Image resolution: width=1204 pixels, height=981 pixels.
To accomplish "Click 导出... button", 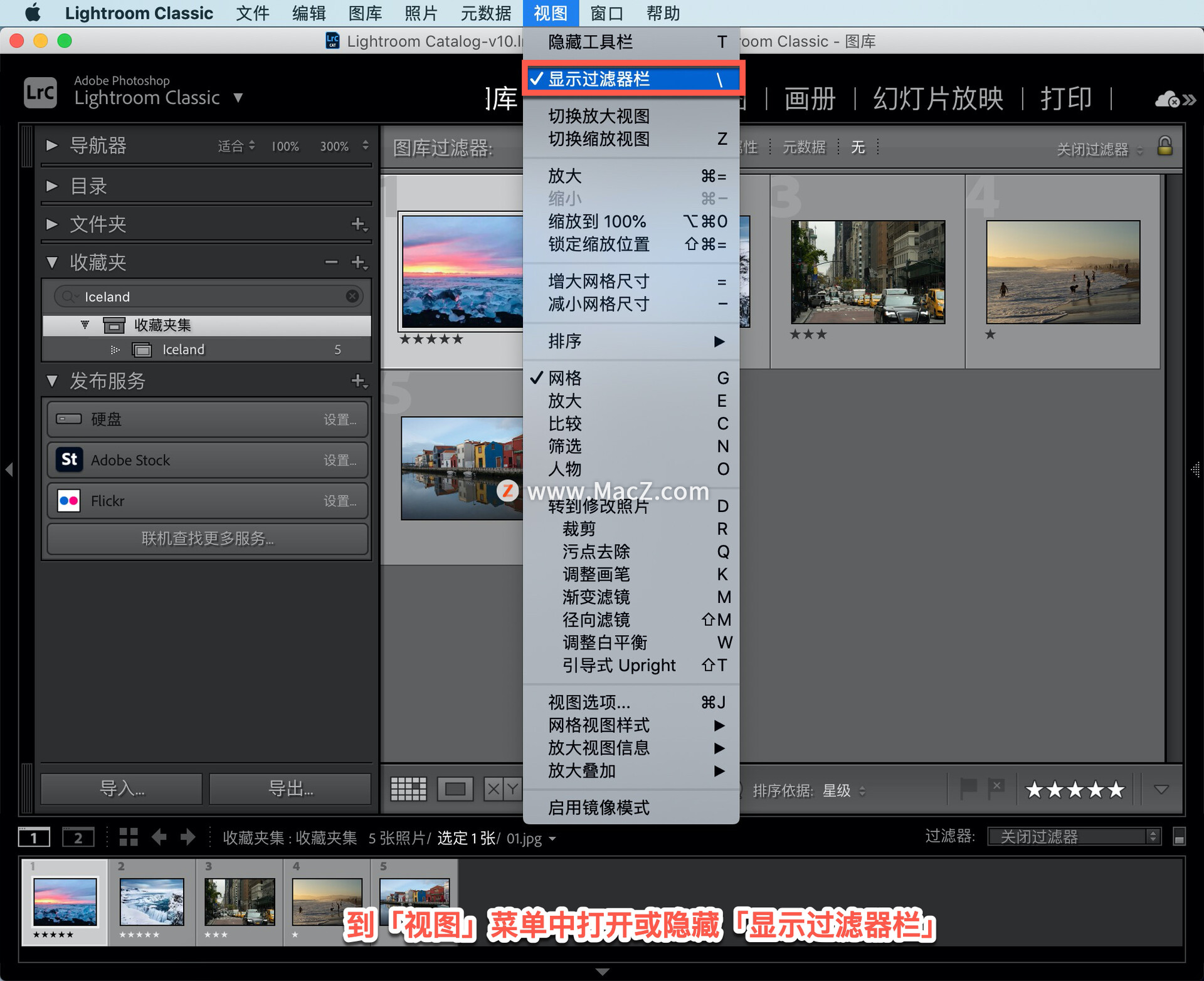I will coord(290,789).
